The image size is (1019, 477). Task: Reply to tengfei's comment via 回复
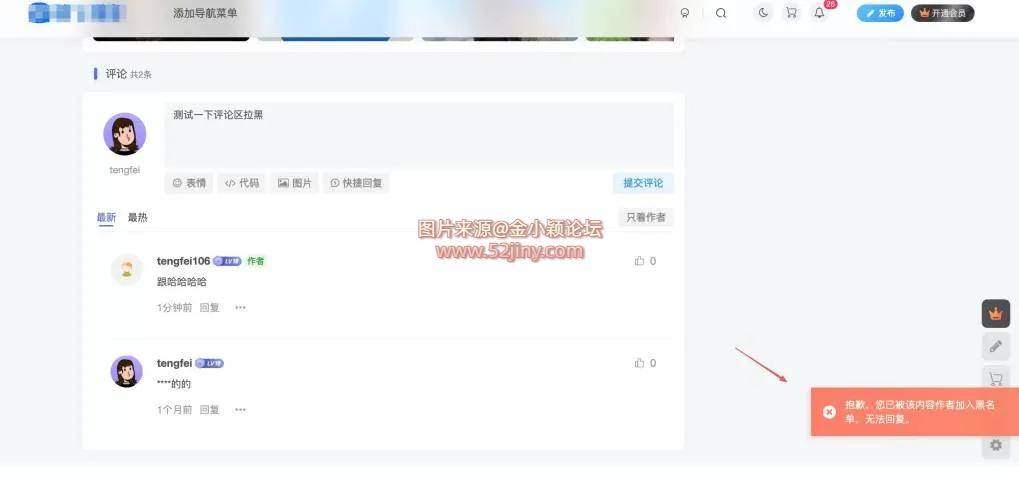pyautogui.click(x=209, y=410)
